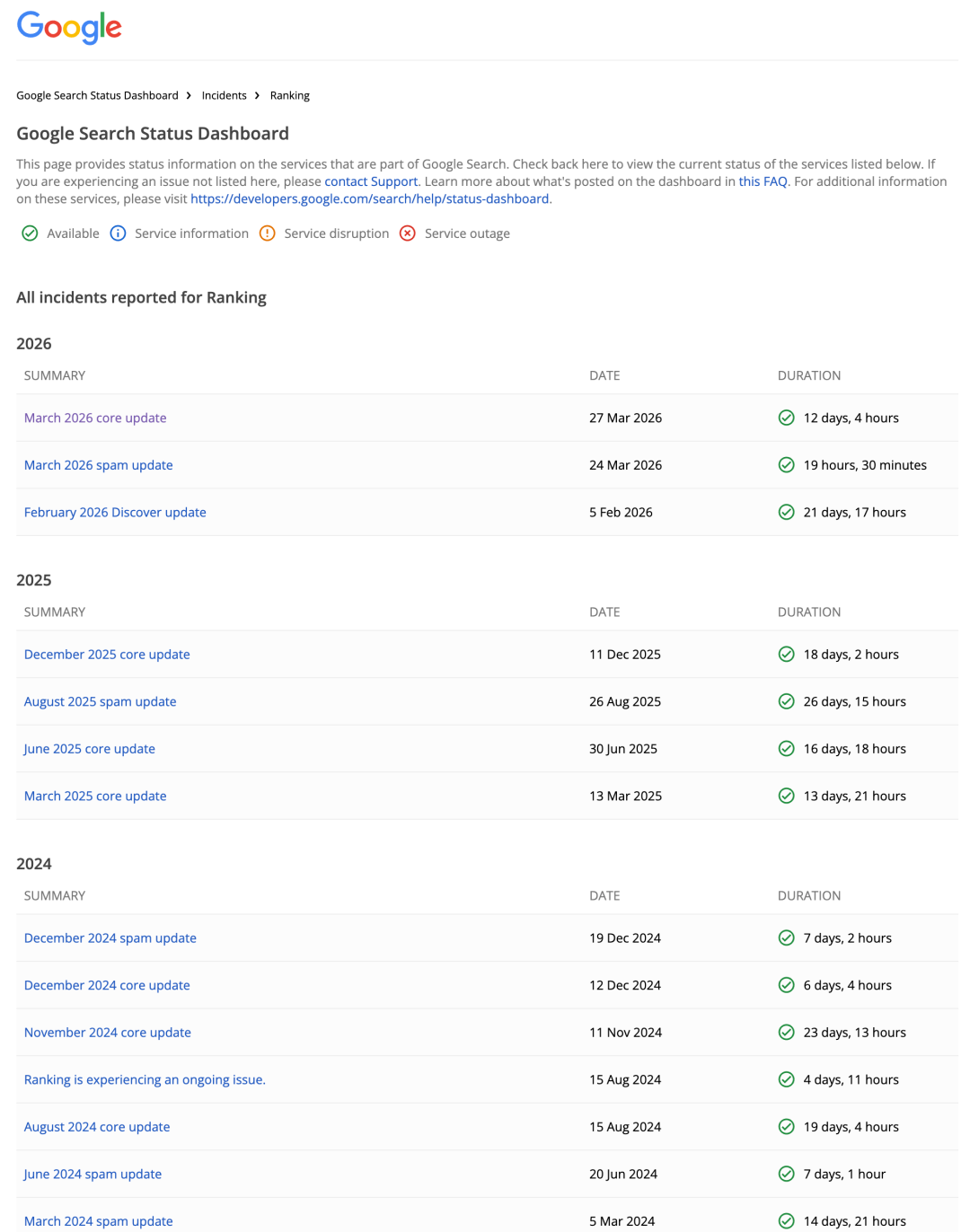The width and height of the screenshot is (970, 1232).
Task: Click the red Service outage legend icon
Action: (x=408, y=233)
